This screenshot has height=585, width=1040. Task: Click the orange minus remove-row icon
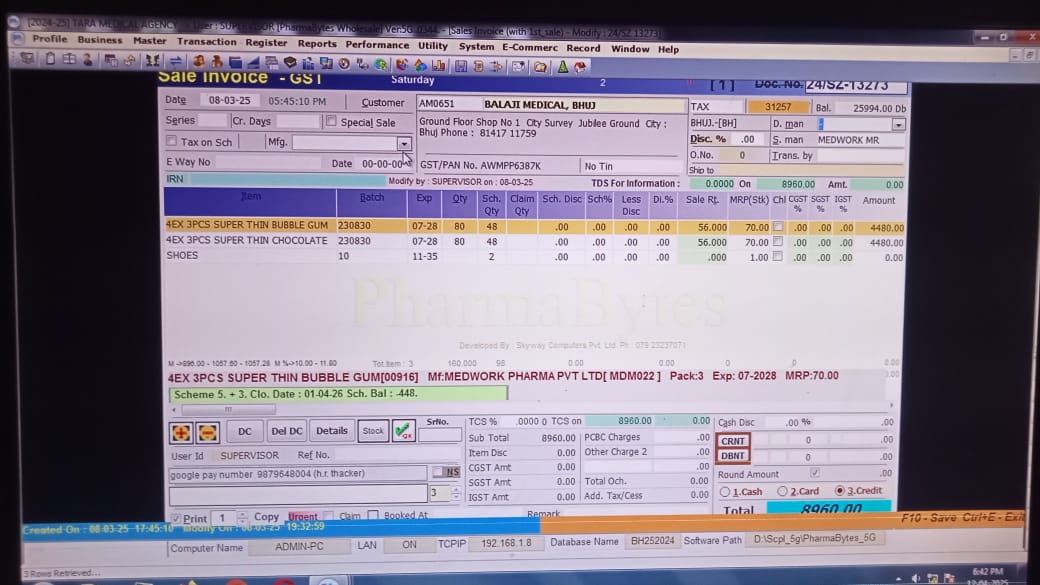207,432
